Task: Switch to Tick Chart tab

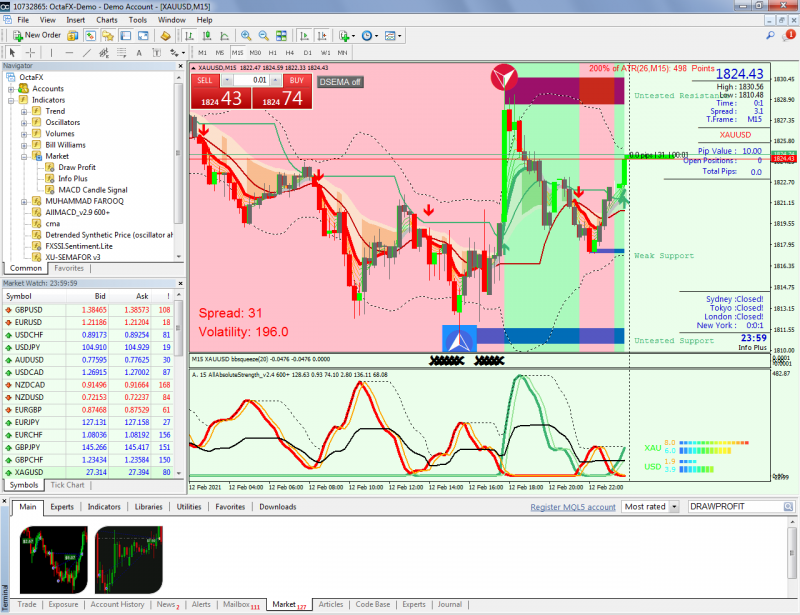Action: [67, 485]
